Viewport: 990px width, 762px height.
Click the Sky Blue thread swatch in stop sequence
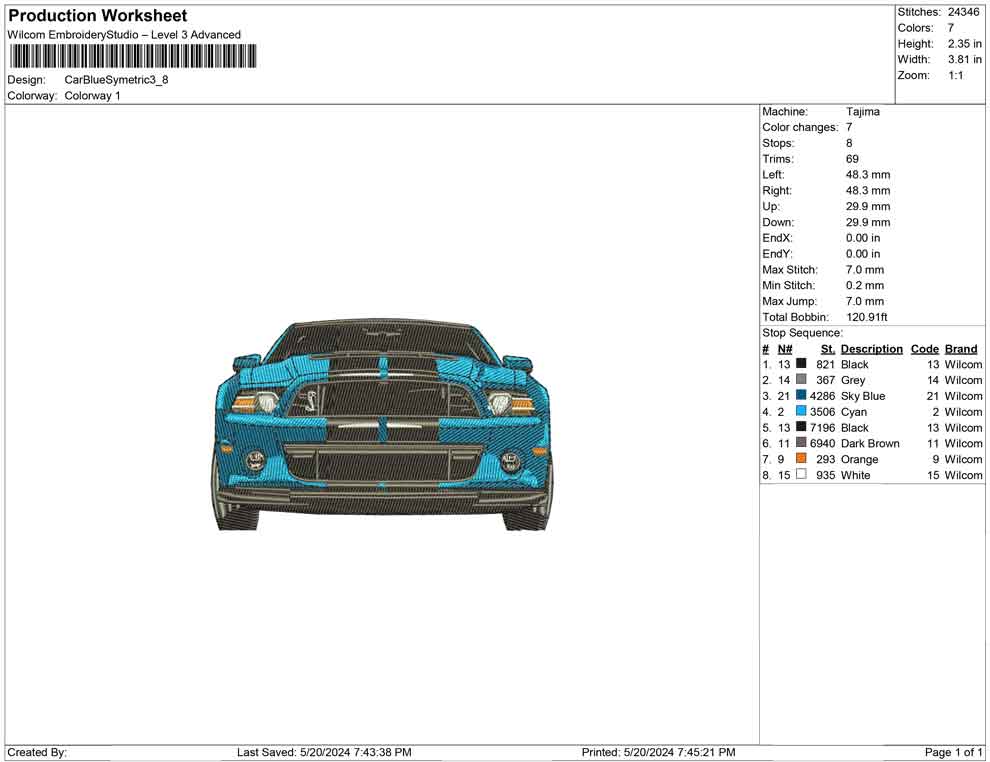coord(801,395)
